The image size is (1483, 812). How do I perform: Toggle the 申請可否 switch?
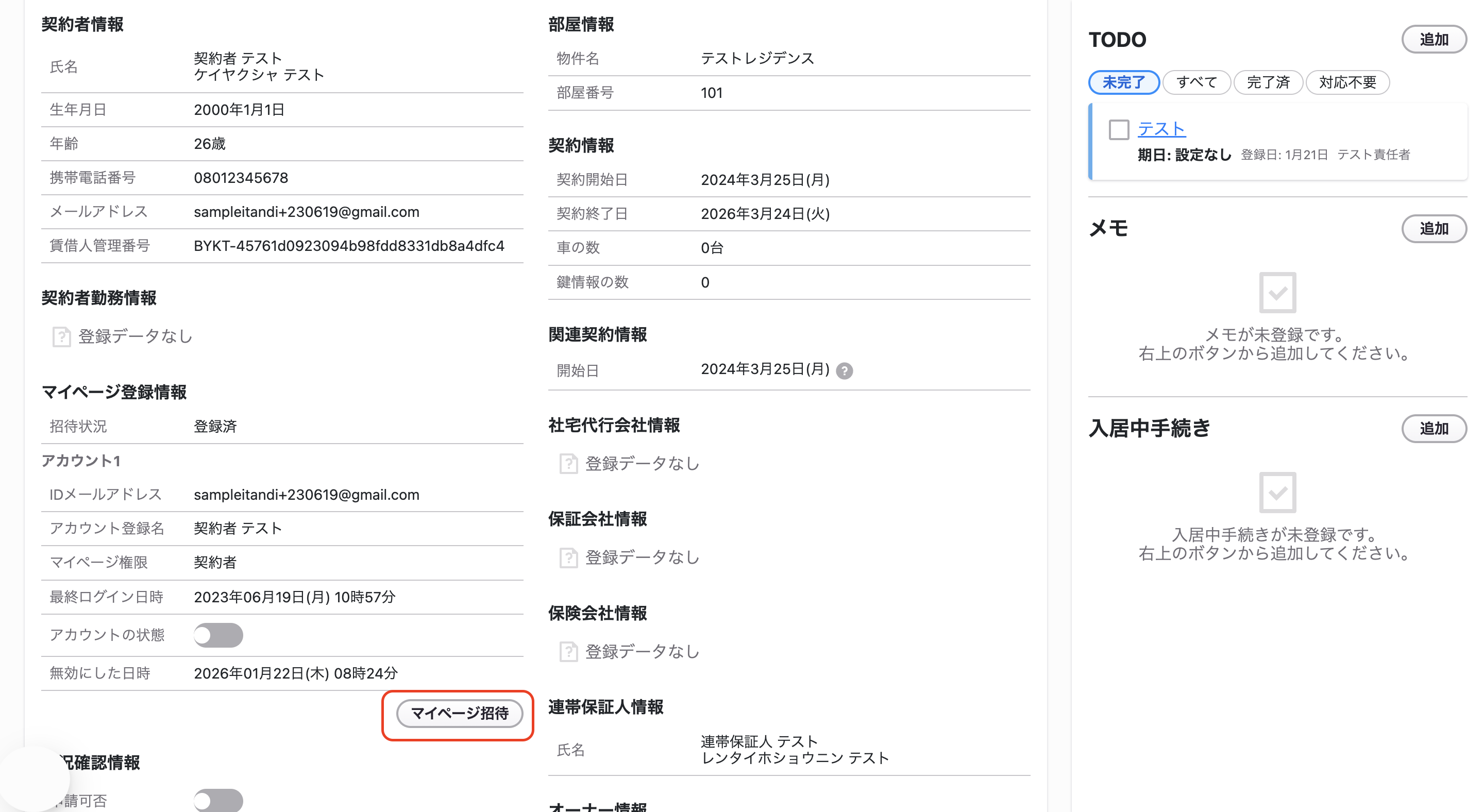[218, 801]
